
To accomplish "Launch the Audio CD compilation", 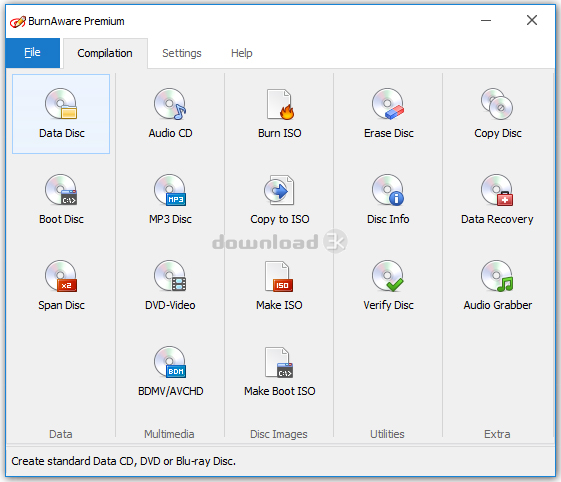I will pos(170,114).
